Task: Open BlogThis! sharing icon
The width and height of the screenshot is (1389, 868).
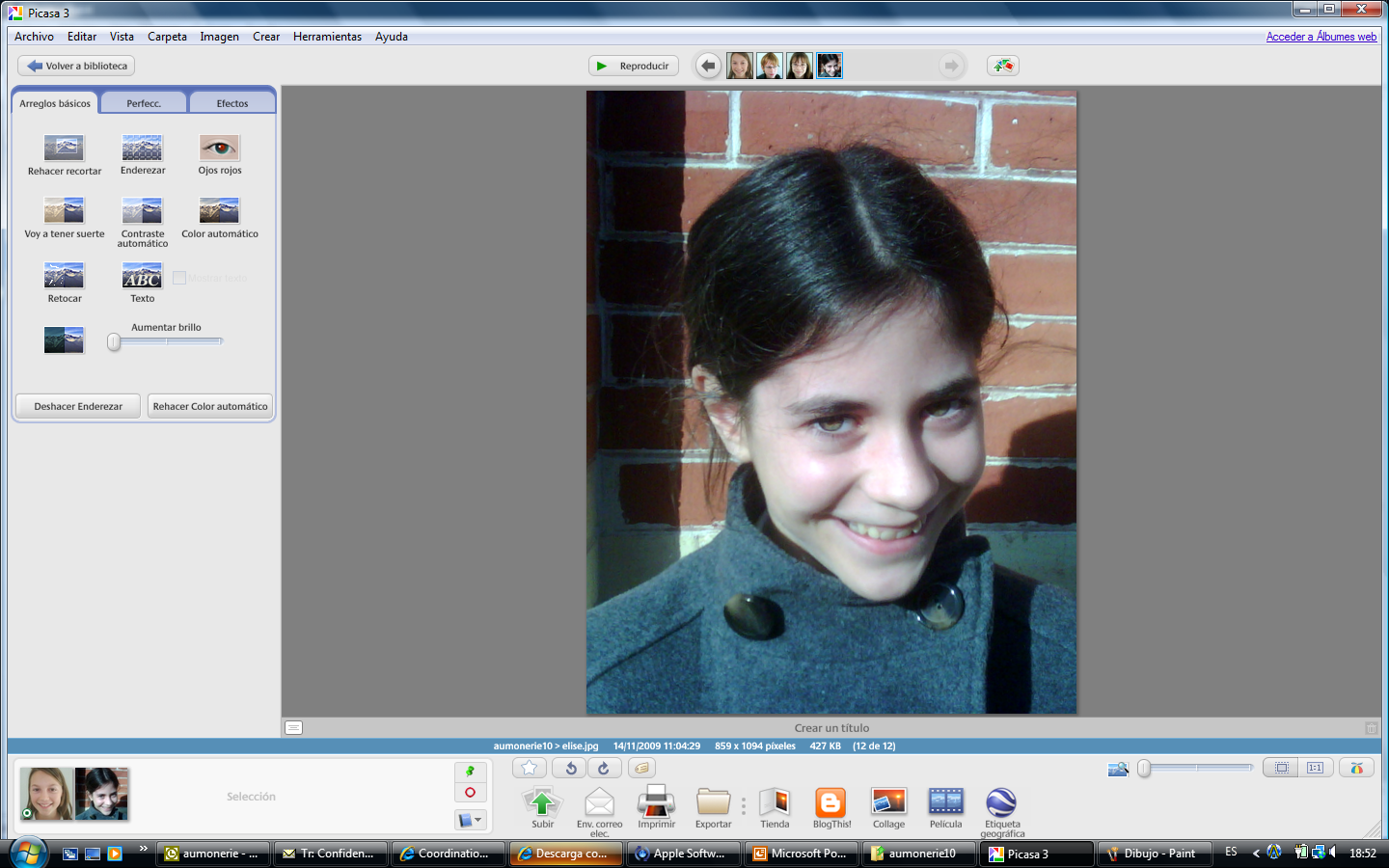Action: [831, 802]
